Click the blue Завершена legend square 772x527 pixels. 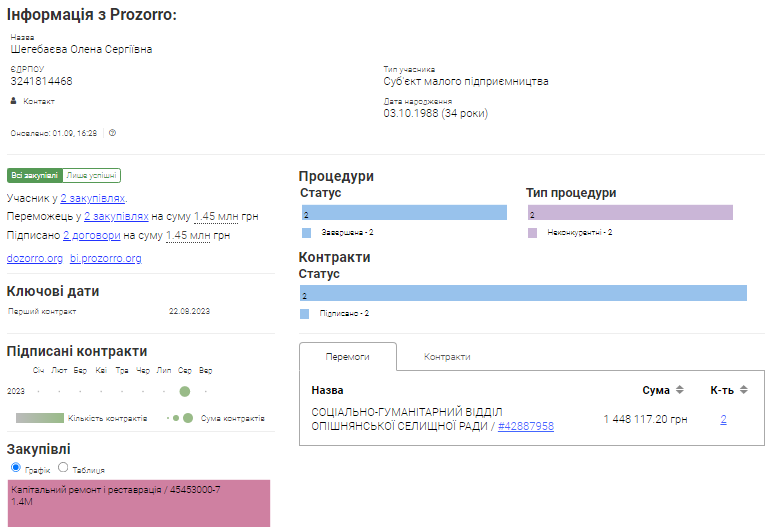(x=306, y=232)
